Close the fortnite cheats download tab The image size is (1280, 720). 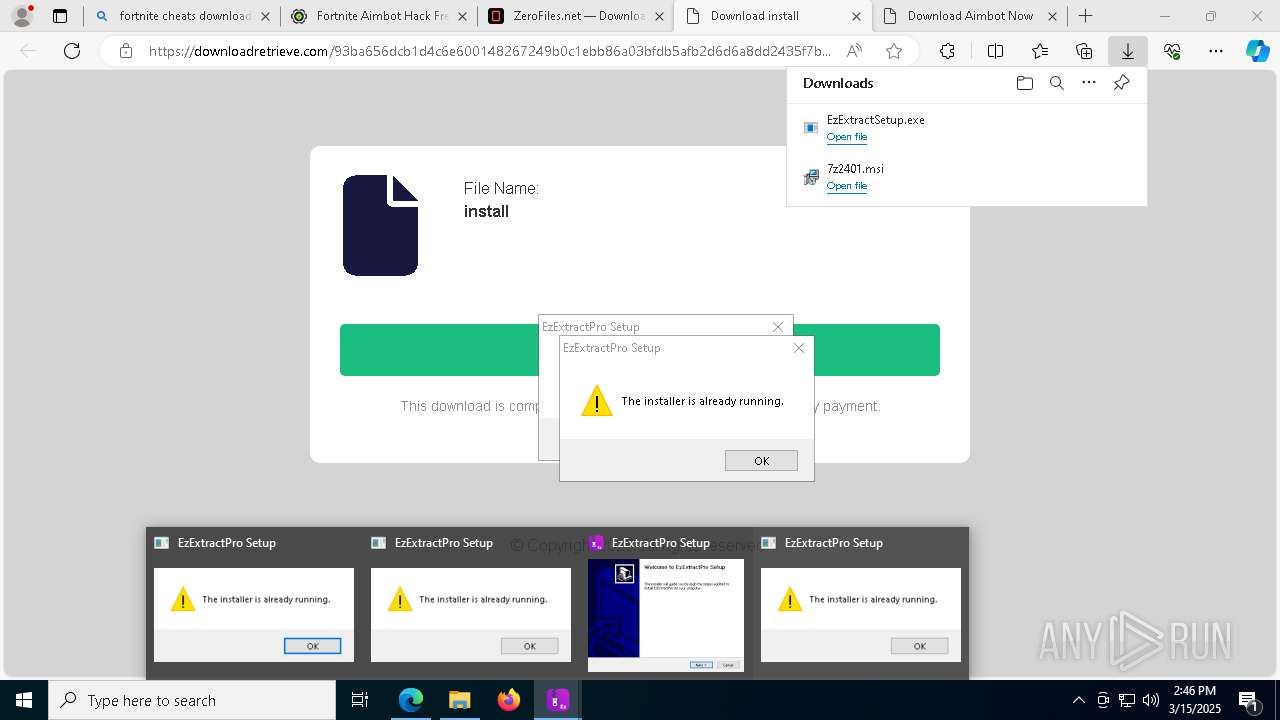pos(265,16)
